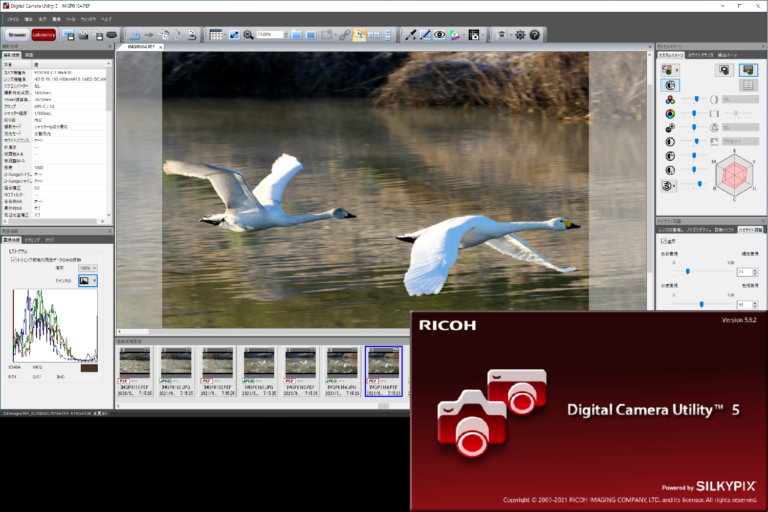Select the magnifier zoom tool
Viewport: 768px width, 512px height.
[248, 35]
